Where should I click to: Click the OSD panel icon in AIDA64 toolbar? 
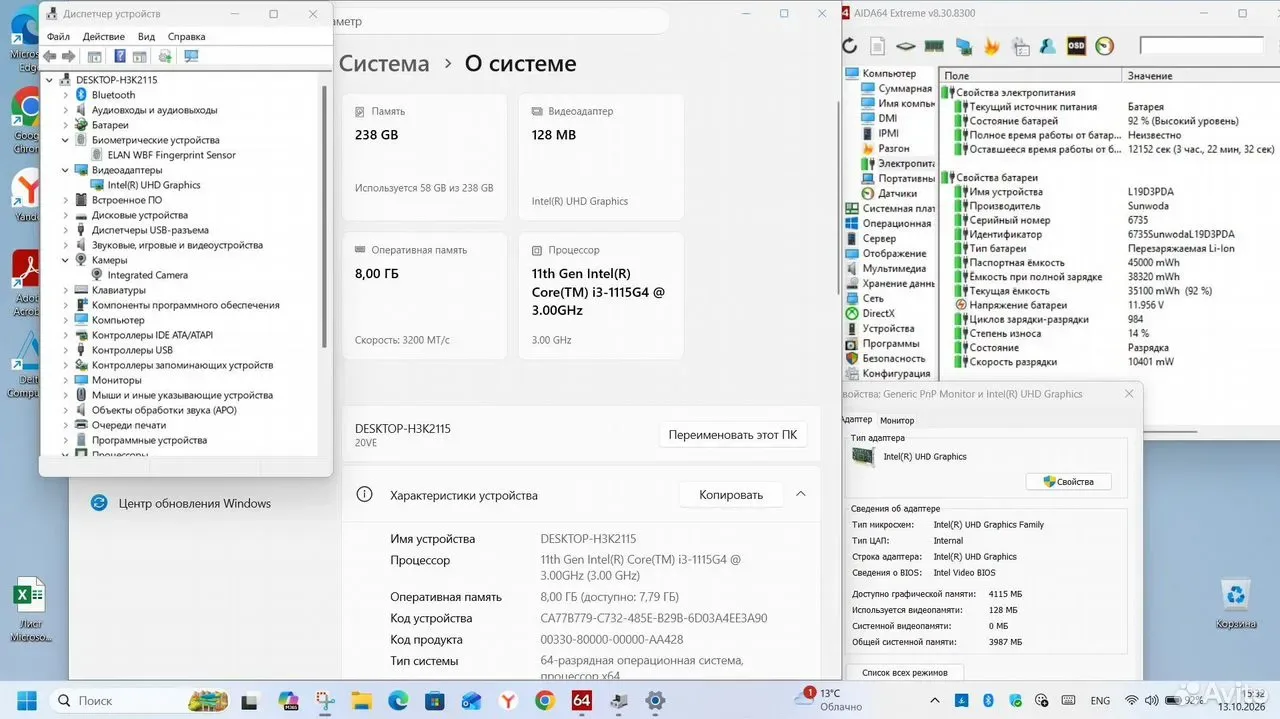coord(1076,46)
